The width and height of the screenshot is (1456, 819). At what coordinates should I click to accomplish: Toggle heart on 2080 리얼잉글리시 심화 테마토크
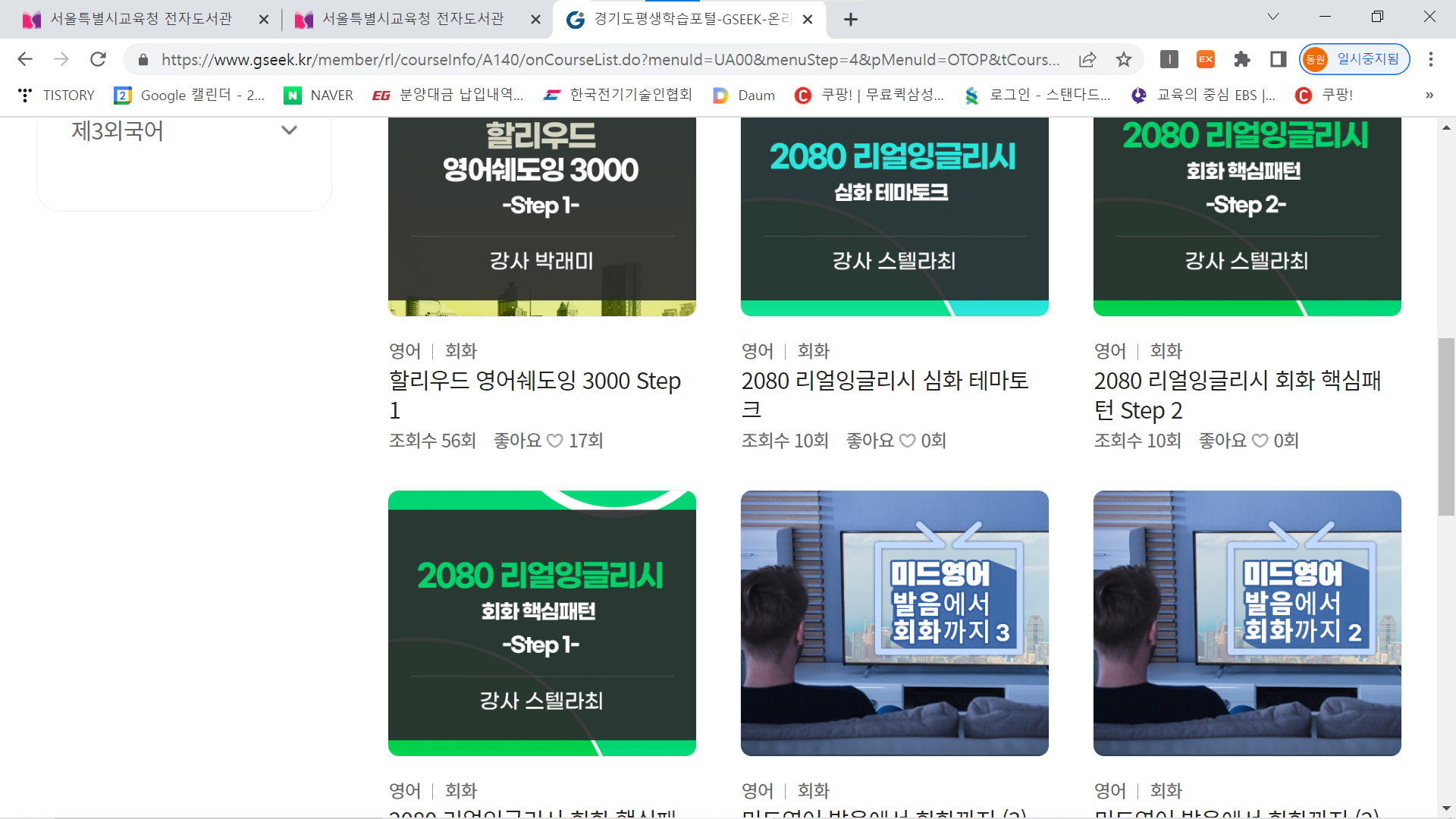pos(908,441)
